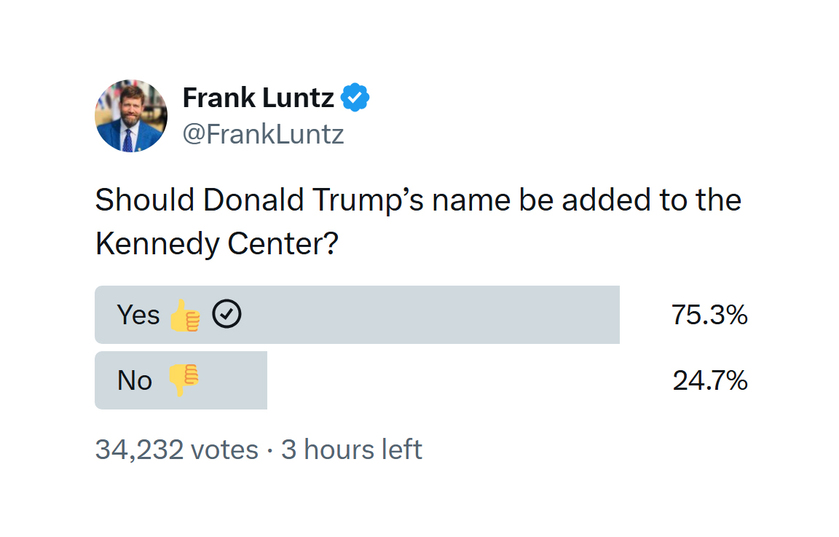Open the @FrankLuntz handle link
This screenshot has width=839, height=537.
262,135
